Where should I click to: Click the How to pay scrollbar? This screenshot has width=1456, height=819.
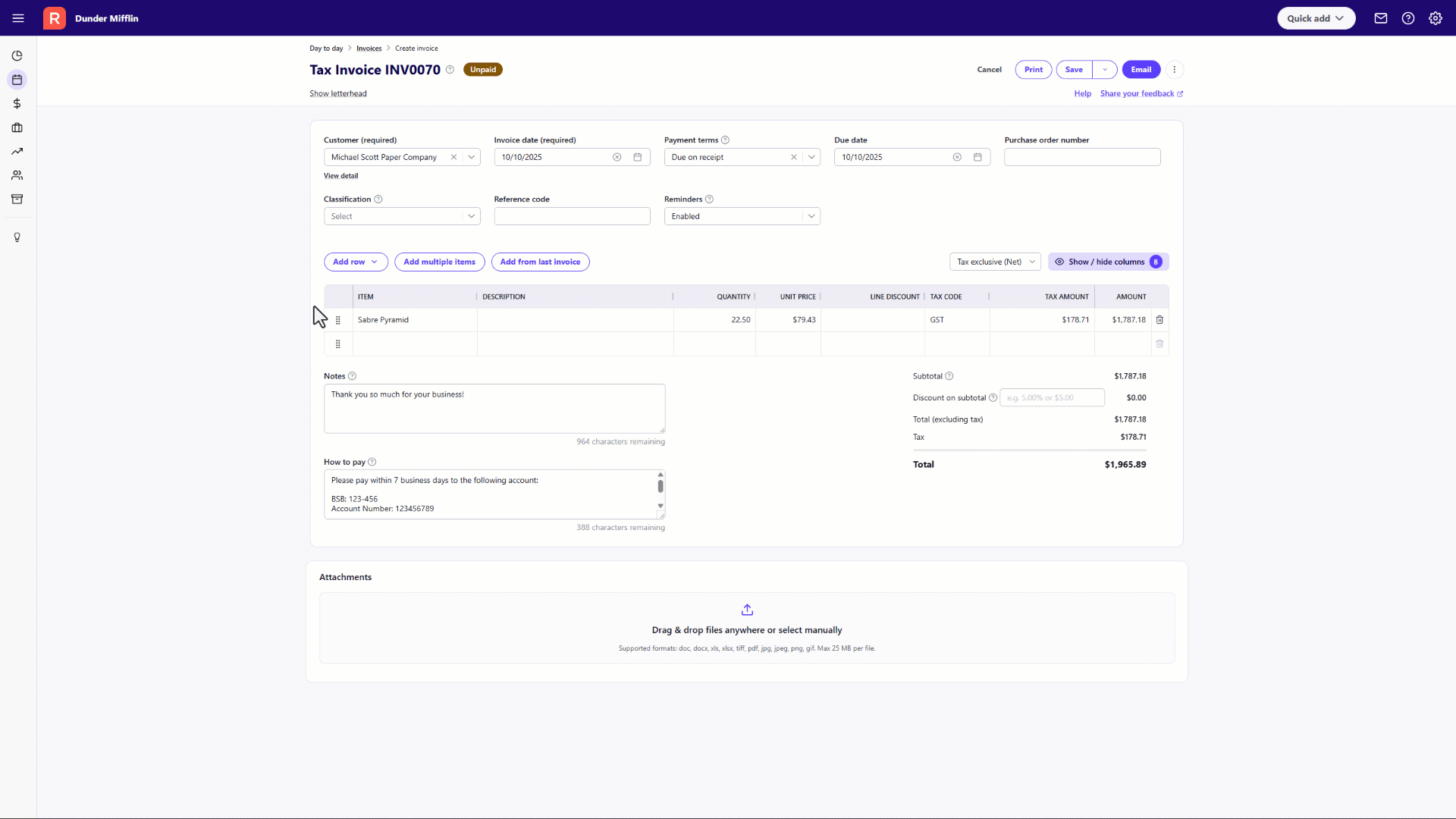point(661,487)
